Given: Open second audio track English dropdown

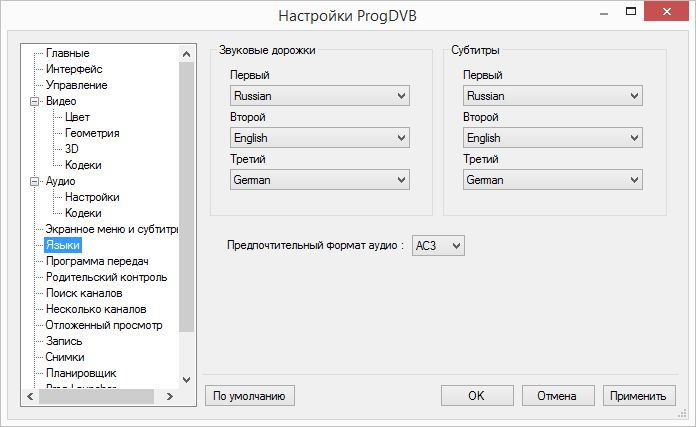Looking at the screenshot, I should click(x=320, y=138).
